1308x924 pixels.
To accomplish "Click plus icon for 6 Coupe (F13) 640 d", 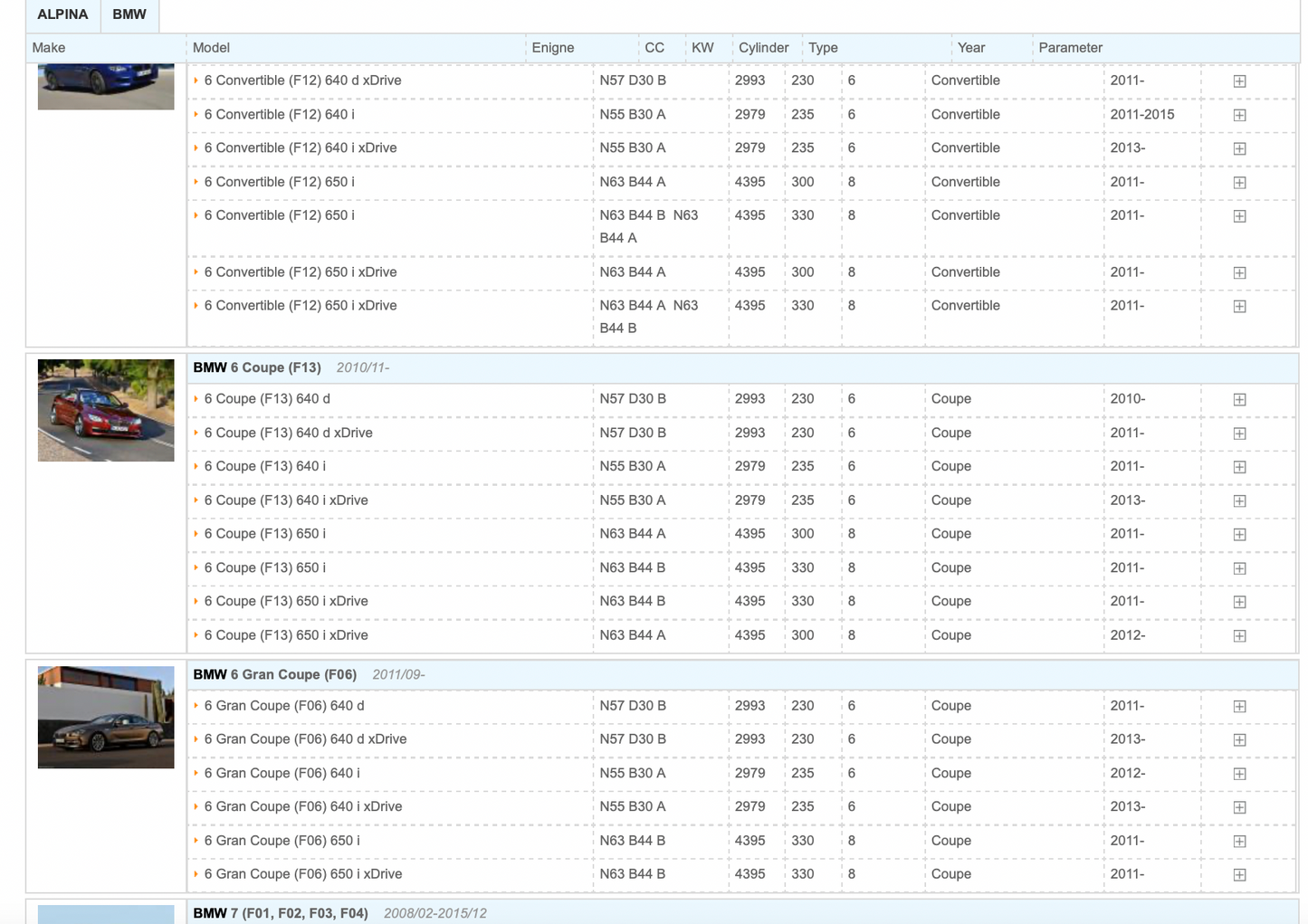I will [1239, 400].
